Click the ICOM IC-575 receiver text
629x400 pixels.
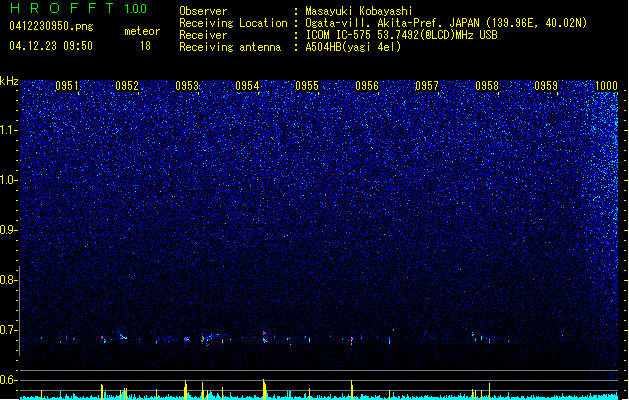(401, 35)
